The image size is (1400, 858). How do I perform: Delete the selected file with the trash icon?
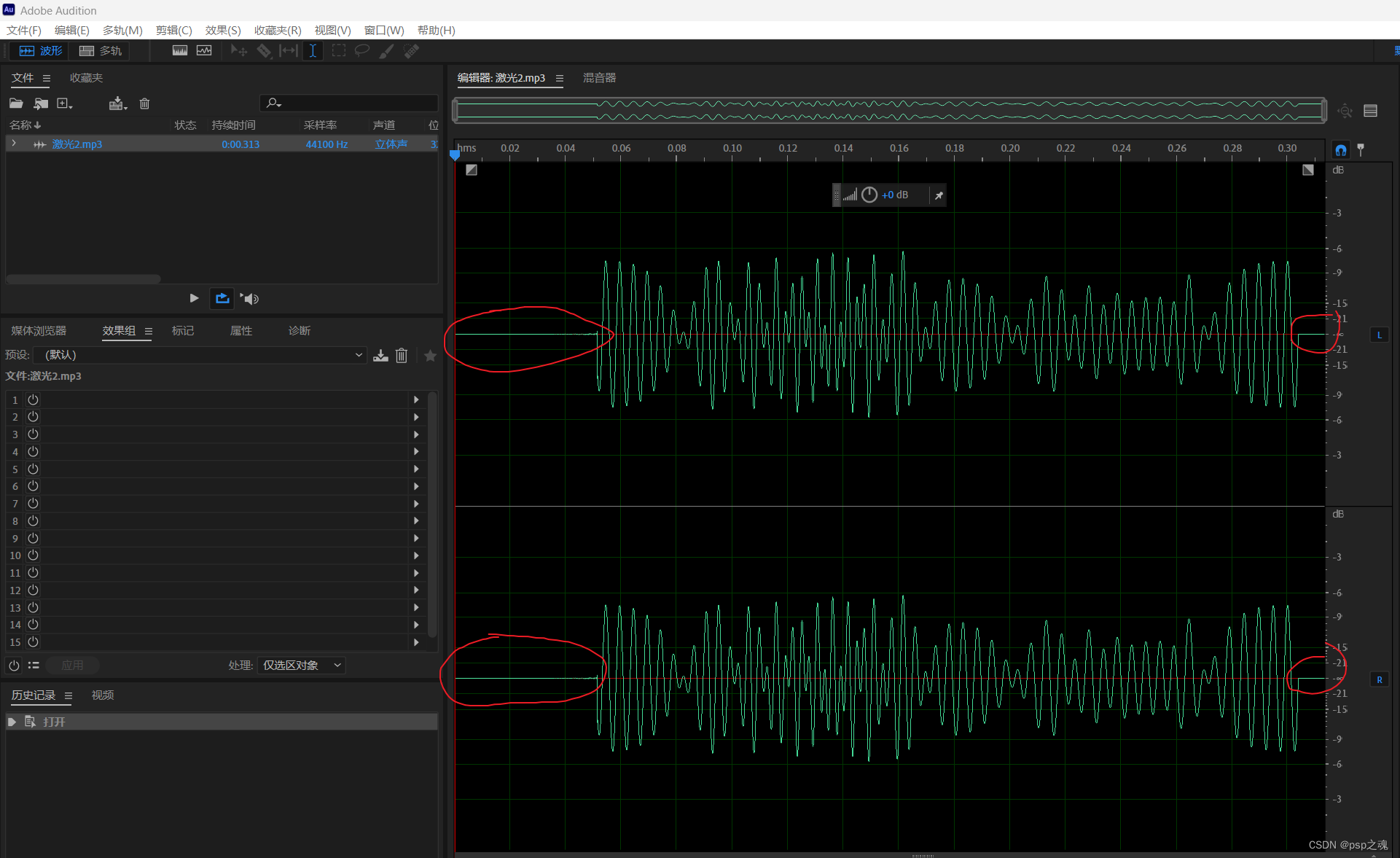(x=144, y=104)
